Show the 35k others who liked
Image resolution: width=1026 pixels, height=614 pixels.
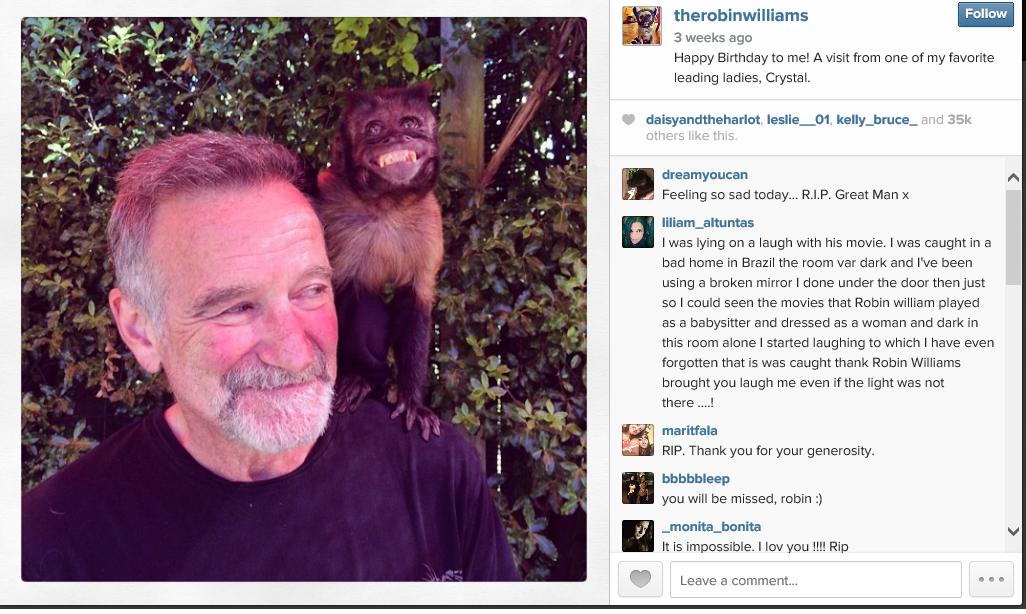coord(959,120)
